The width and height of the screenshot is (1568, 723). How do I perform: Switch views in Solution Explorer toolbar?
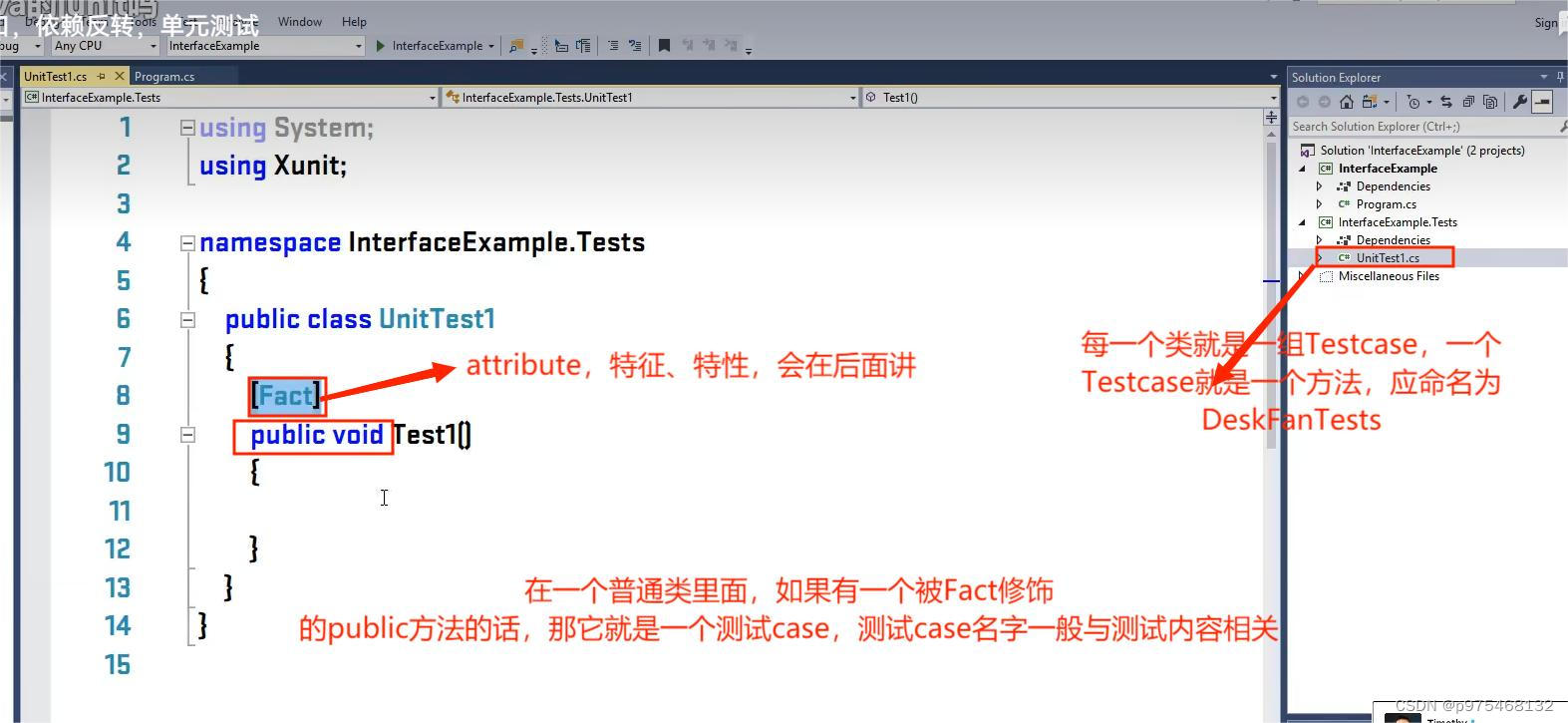click(1370, 102)
